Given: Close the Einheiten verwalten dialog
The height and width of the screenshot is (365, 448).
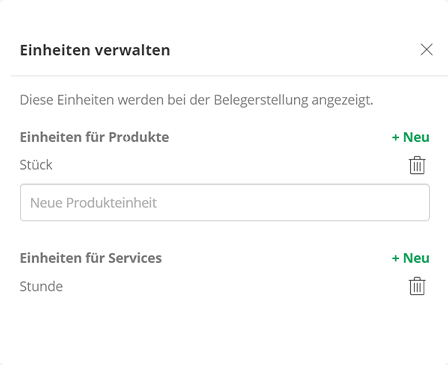Looking at the screenshot, I should pyautogui.click(x=426, y=50).
